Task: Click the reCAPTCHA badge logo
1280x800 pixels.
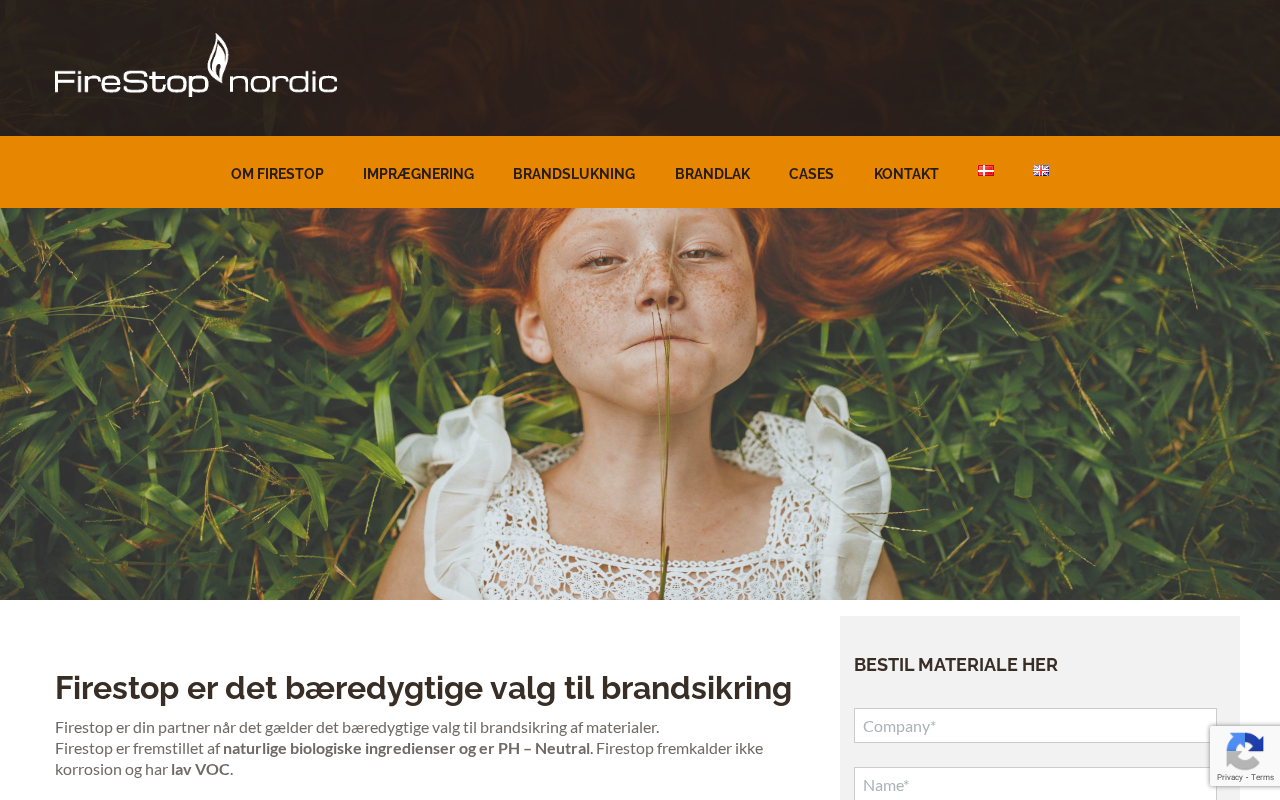Action: [x=1244, y=750]
